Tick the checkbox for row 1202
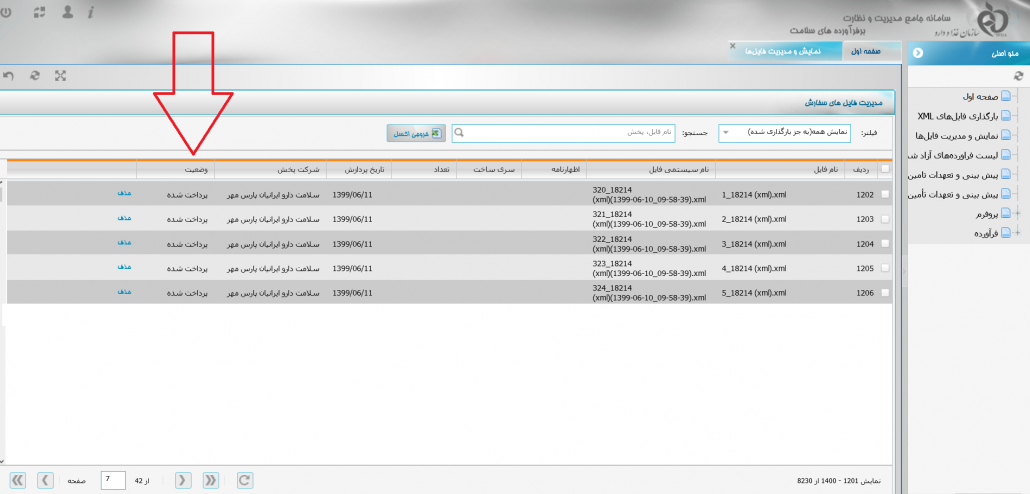 coord(884,194)
